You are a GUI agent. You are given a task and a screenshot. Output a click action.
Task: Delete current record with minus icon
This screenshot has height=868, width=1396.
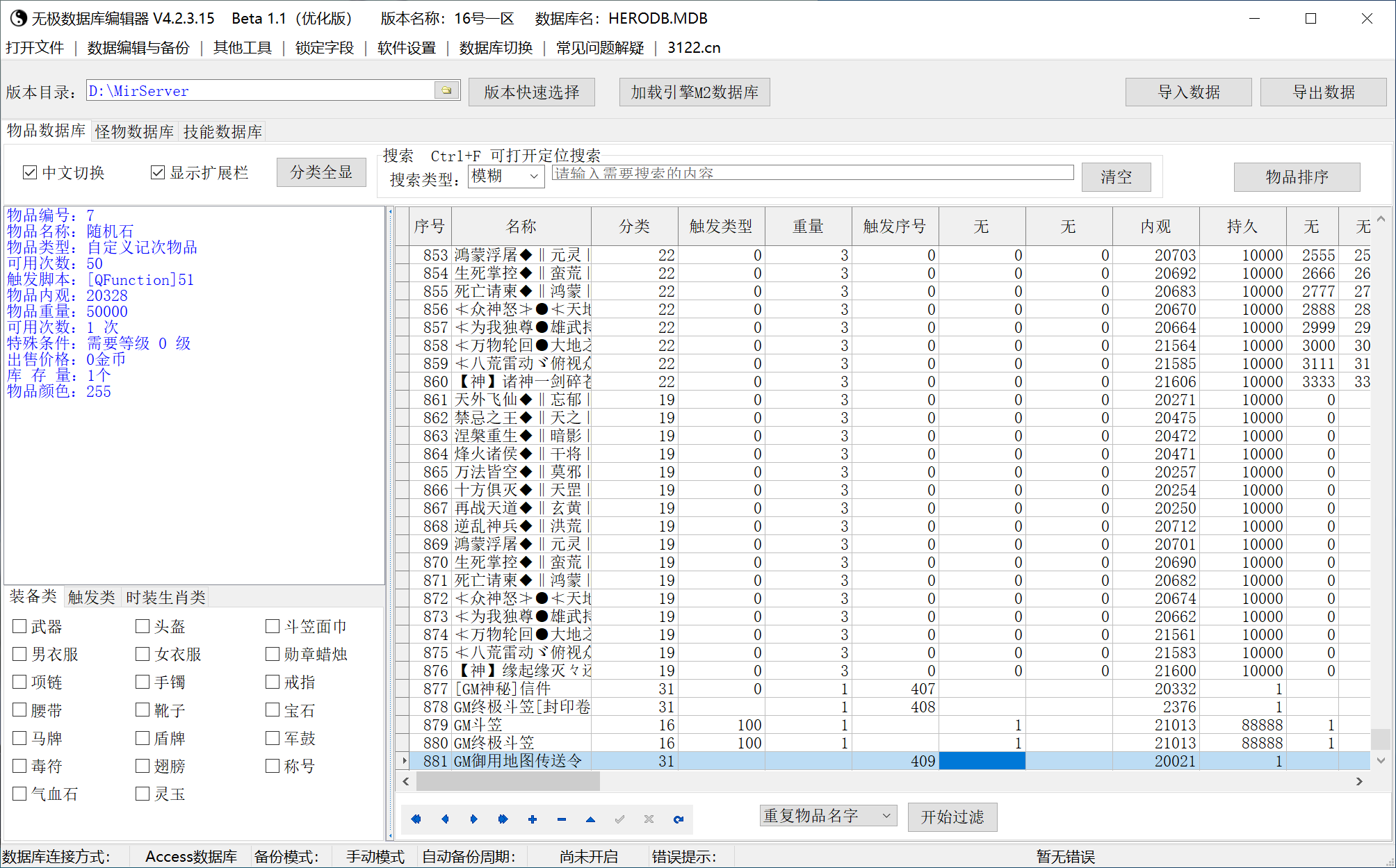[x=562, y=819]
